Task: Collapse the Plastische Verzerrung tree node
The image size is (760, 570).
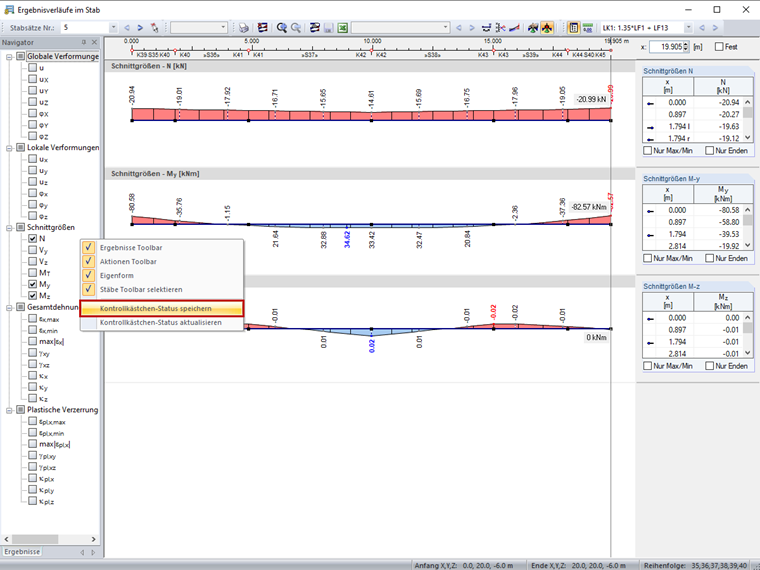Action: 9,410
